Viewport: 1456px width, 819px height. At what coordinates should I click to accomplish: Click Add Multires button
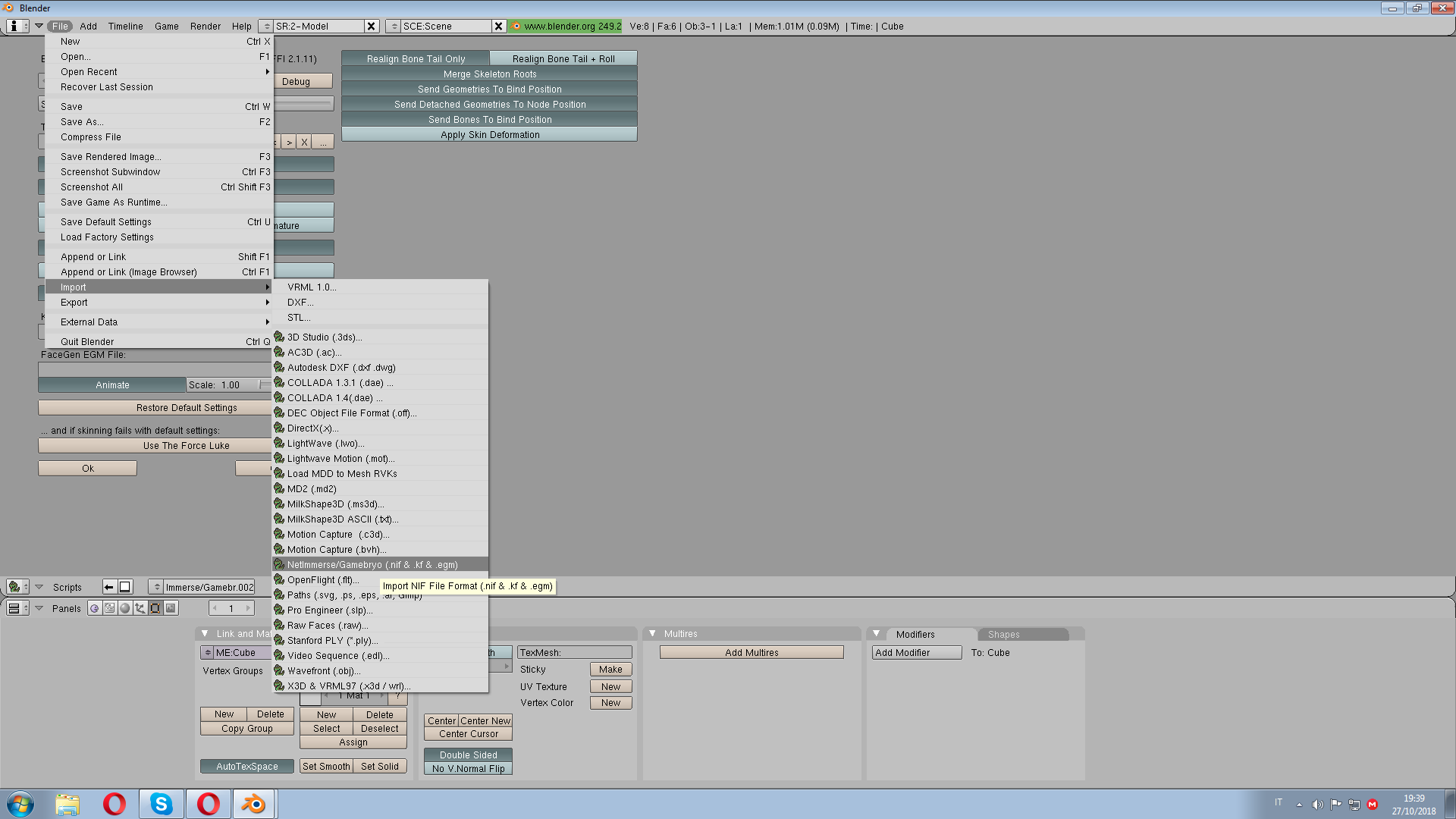[x=752, y=652]
